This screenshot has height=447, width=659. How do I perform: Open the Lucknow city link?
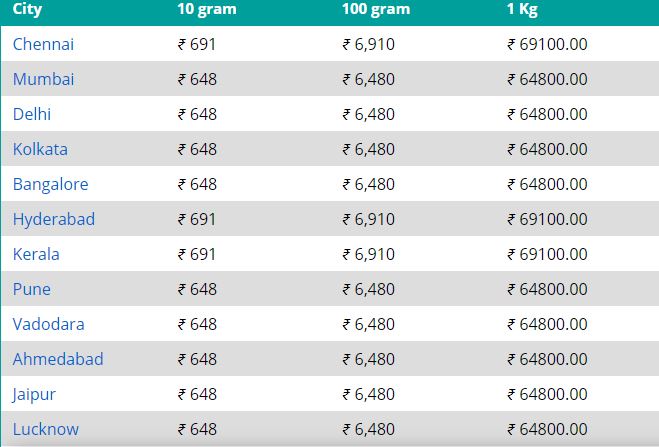(x=46, y=429)
